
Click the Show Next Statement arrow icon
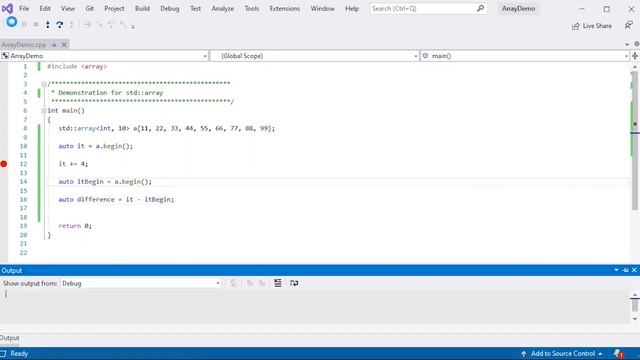click(x=87, y=25)
